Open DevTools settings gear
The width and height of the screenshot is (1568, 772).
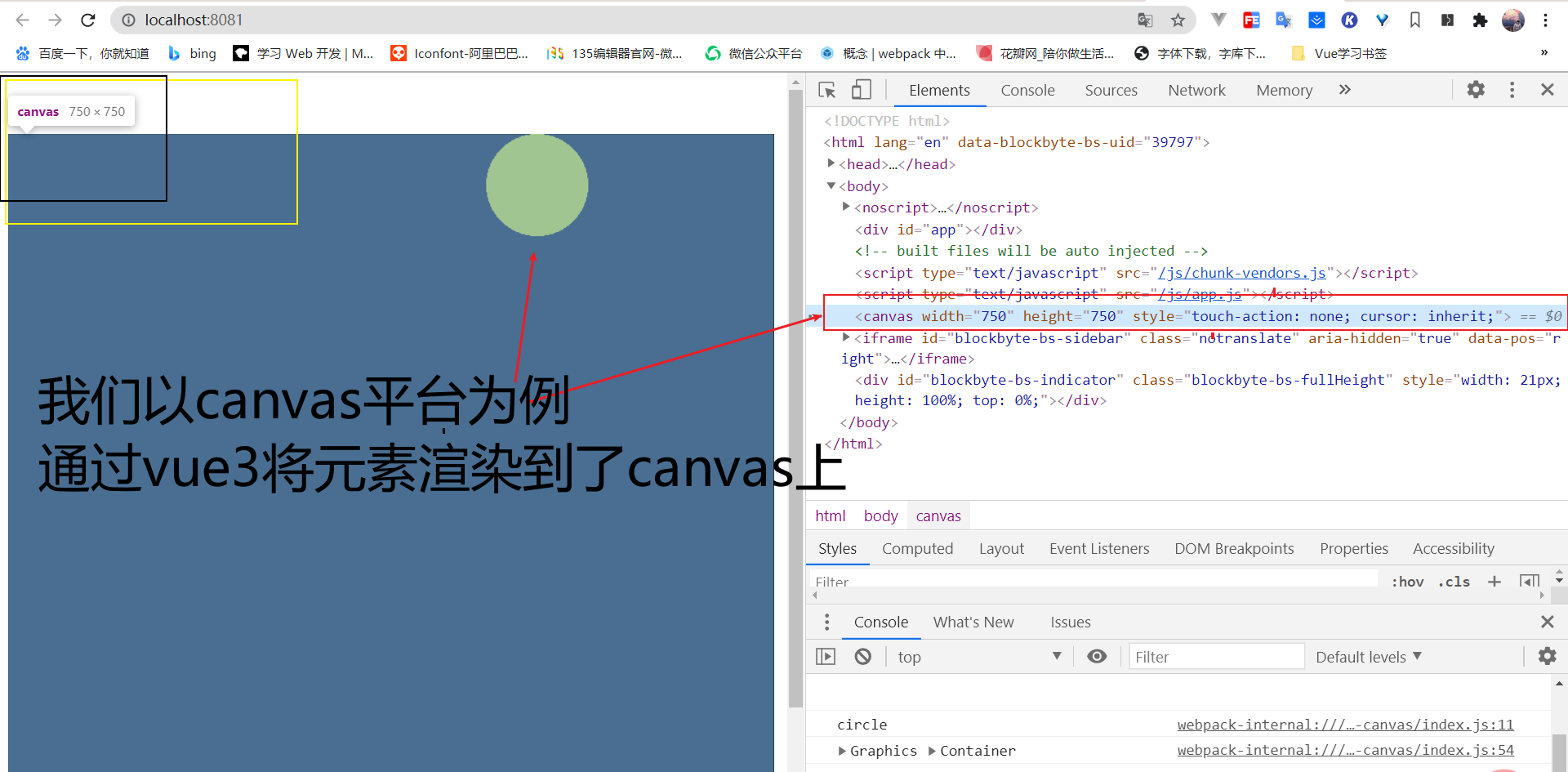1476,89
